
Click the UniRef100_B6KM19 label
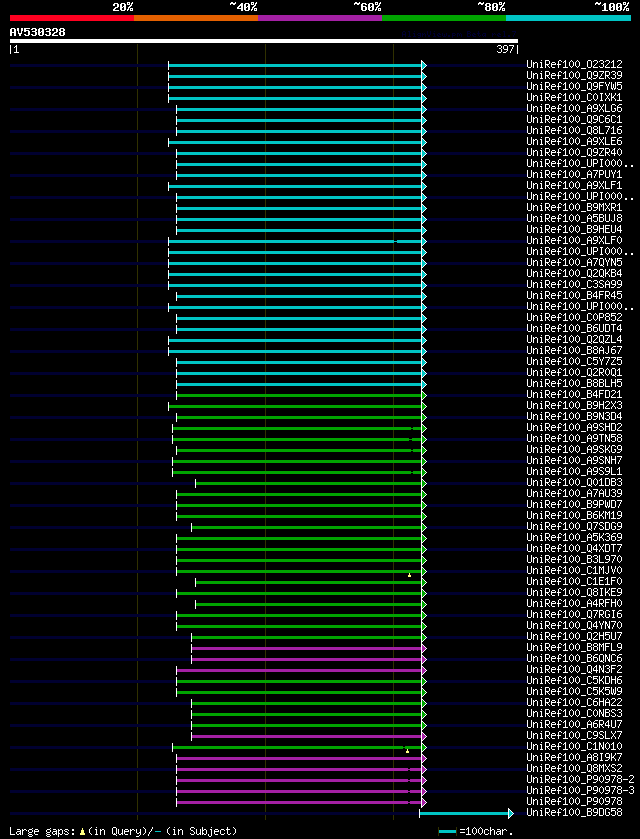pos(574,516)
